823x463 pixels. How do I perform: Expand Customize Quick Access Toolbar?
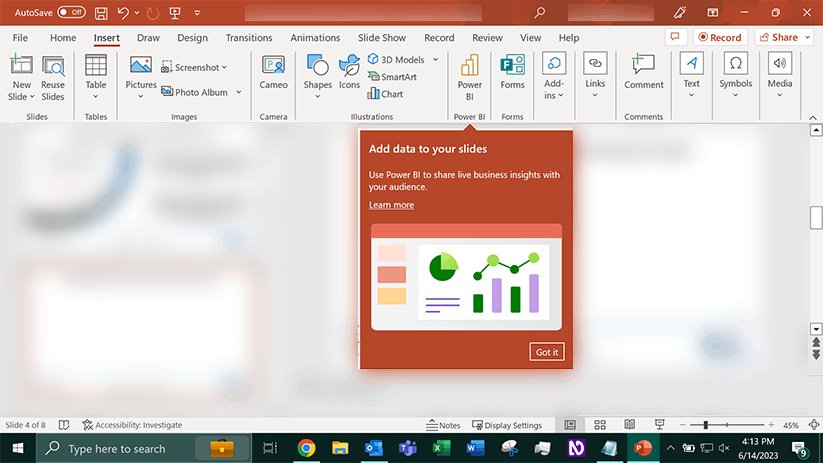click(x=197, y=13)
